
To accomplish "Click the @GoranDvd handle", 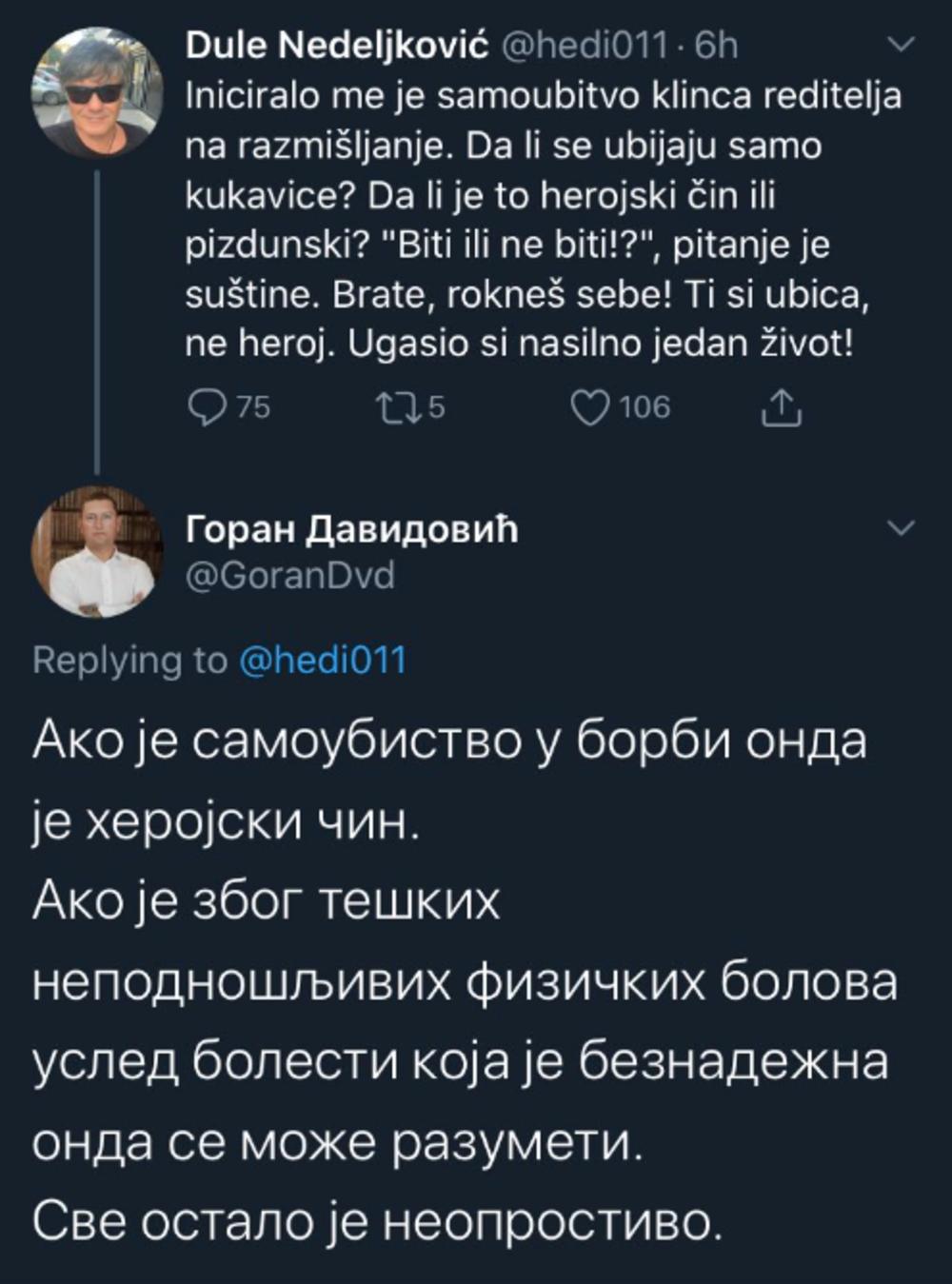I will (289, 576).
